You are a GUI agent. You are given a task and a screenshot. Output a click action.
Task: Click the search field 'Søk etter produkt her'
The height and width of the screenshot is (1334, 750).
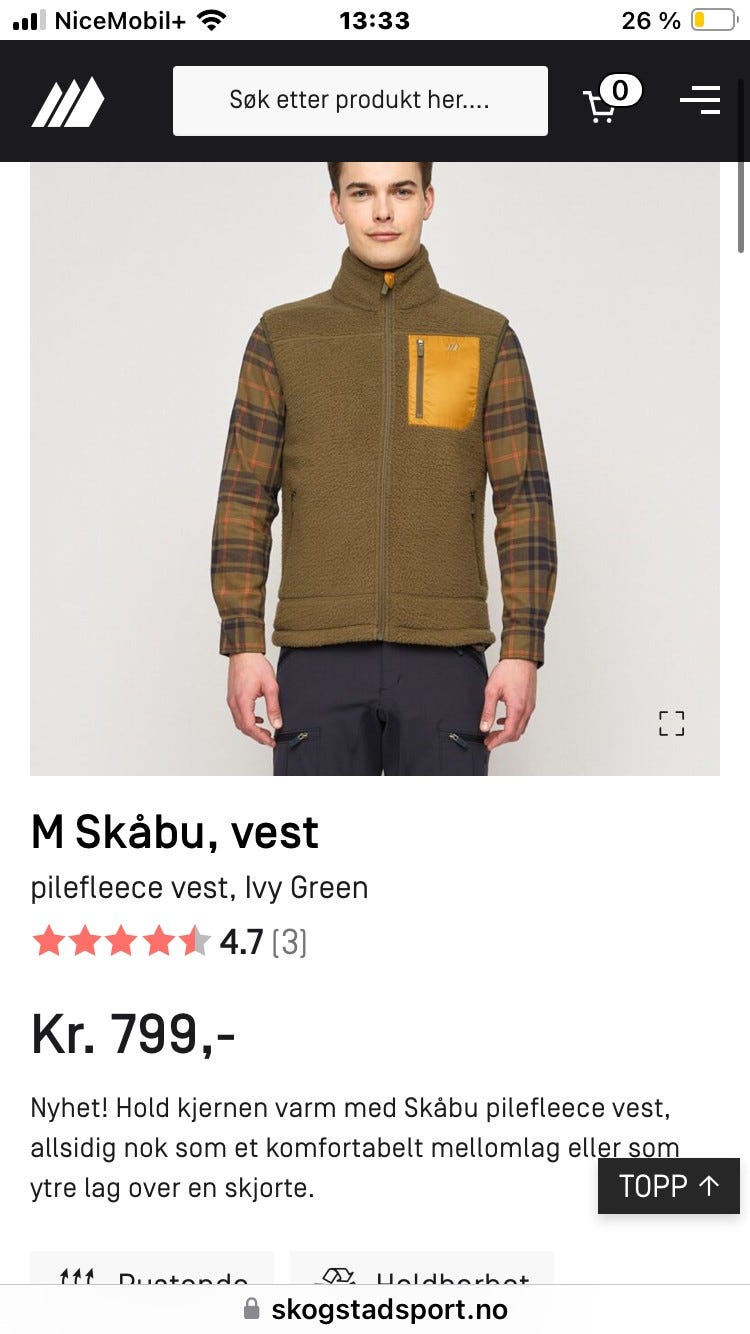click(360, 100)
